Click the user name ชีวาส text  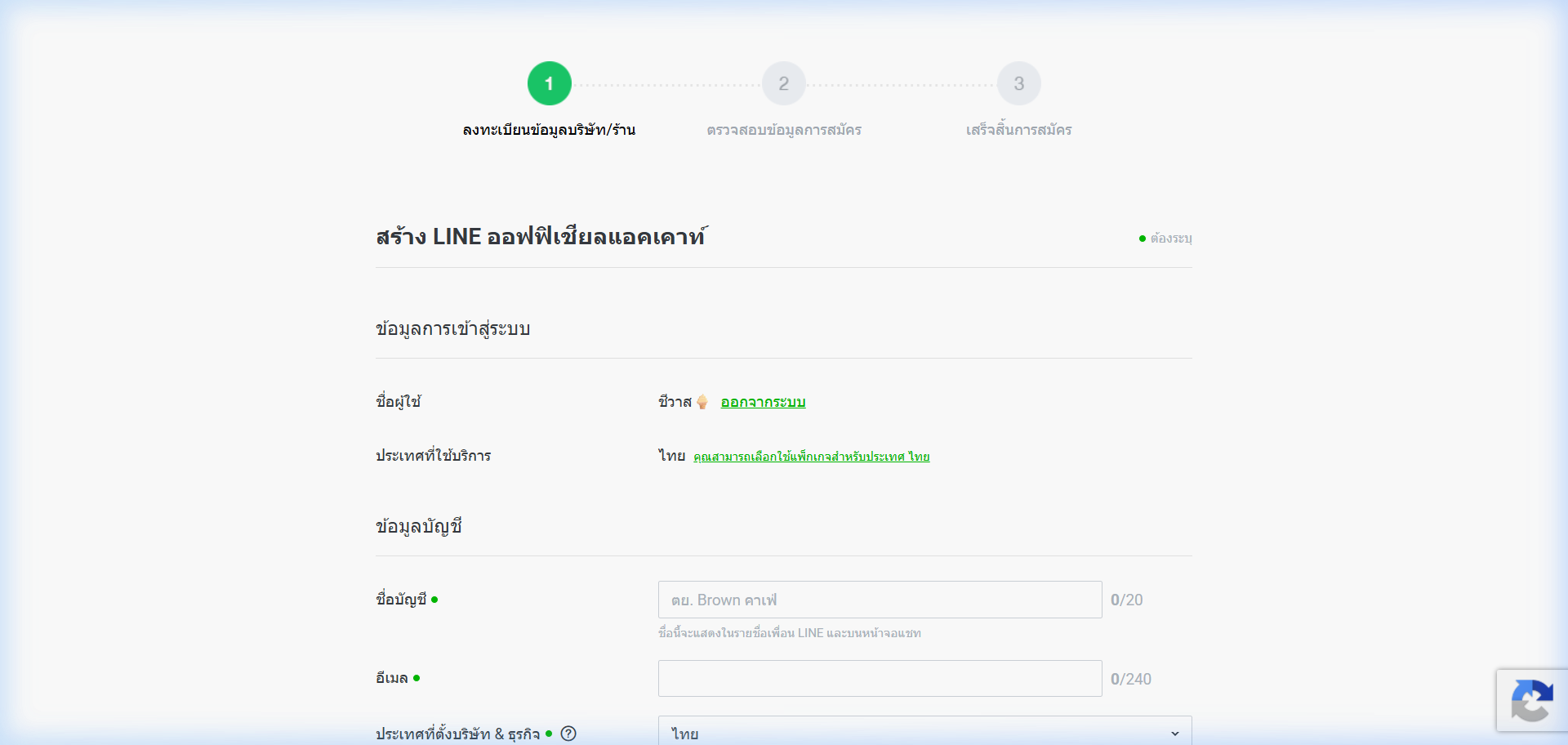click(675, 402)
